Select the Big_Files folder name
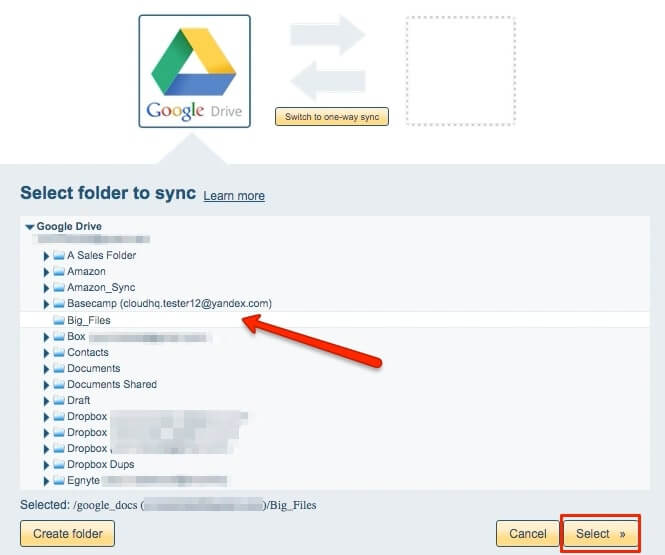Image resolution: width=665 pixels, height=555 pixels. click(x=89, y=321)
